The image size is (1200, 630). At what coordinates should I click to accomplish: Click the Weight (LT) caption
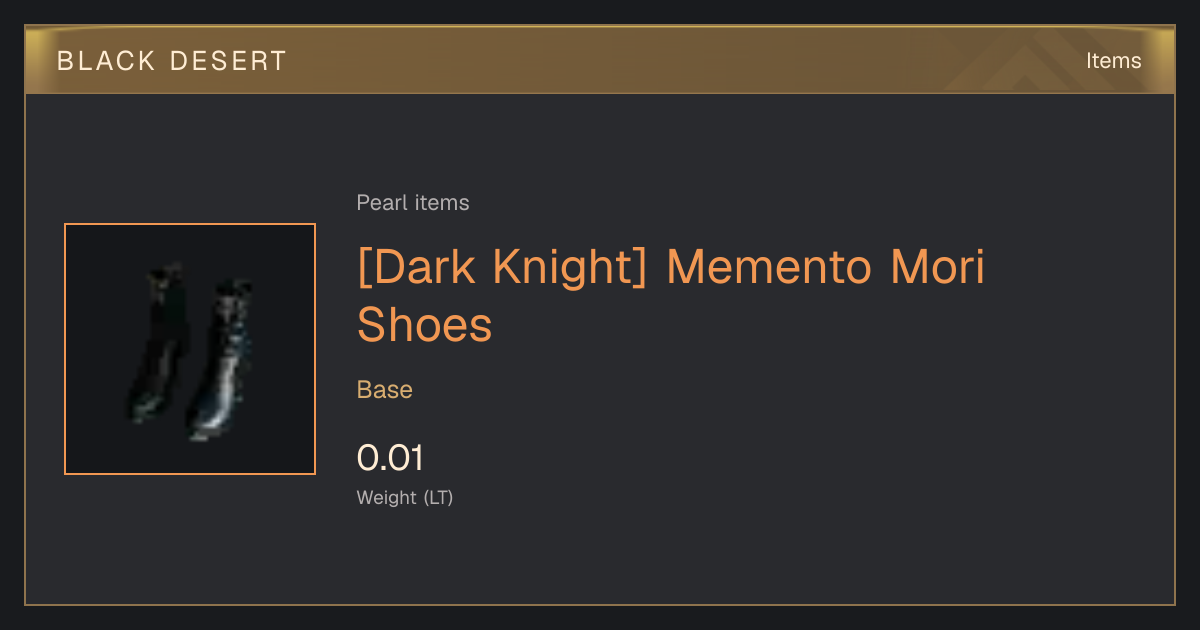(405, 498)
